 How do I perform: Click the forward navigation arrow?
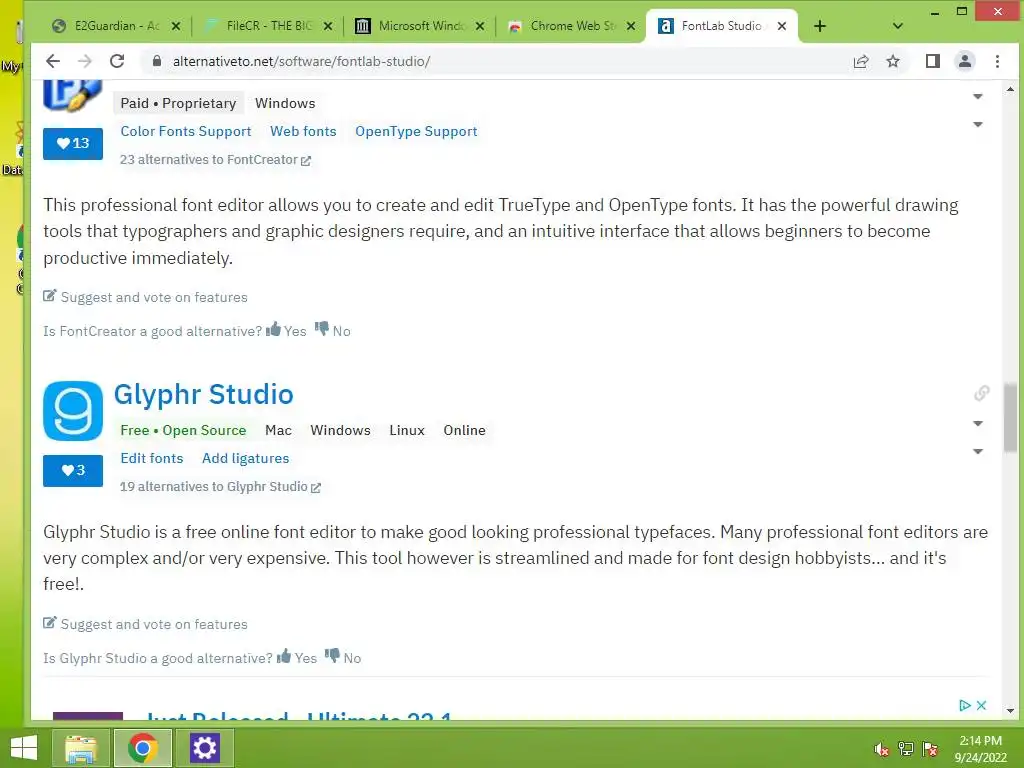coord(85,61)
